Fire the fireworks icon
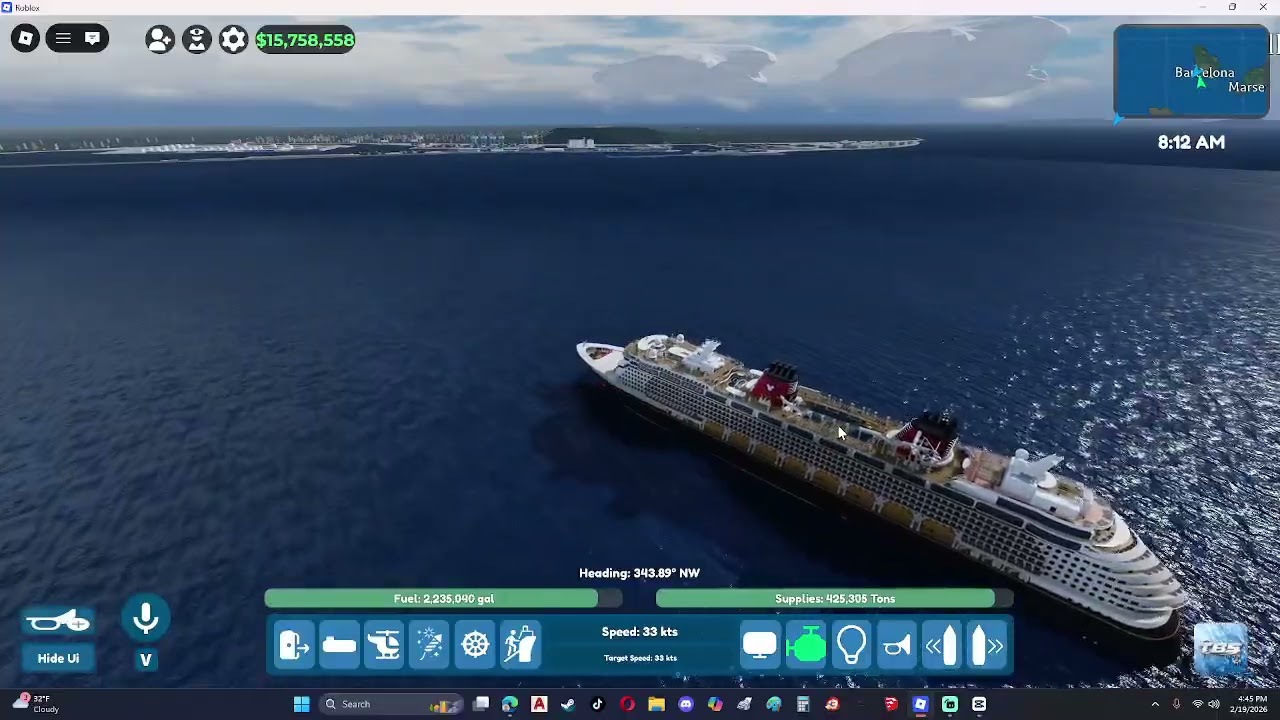Viewport: 1280px width, 720px height. point(430,645)
